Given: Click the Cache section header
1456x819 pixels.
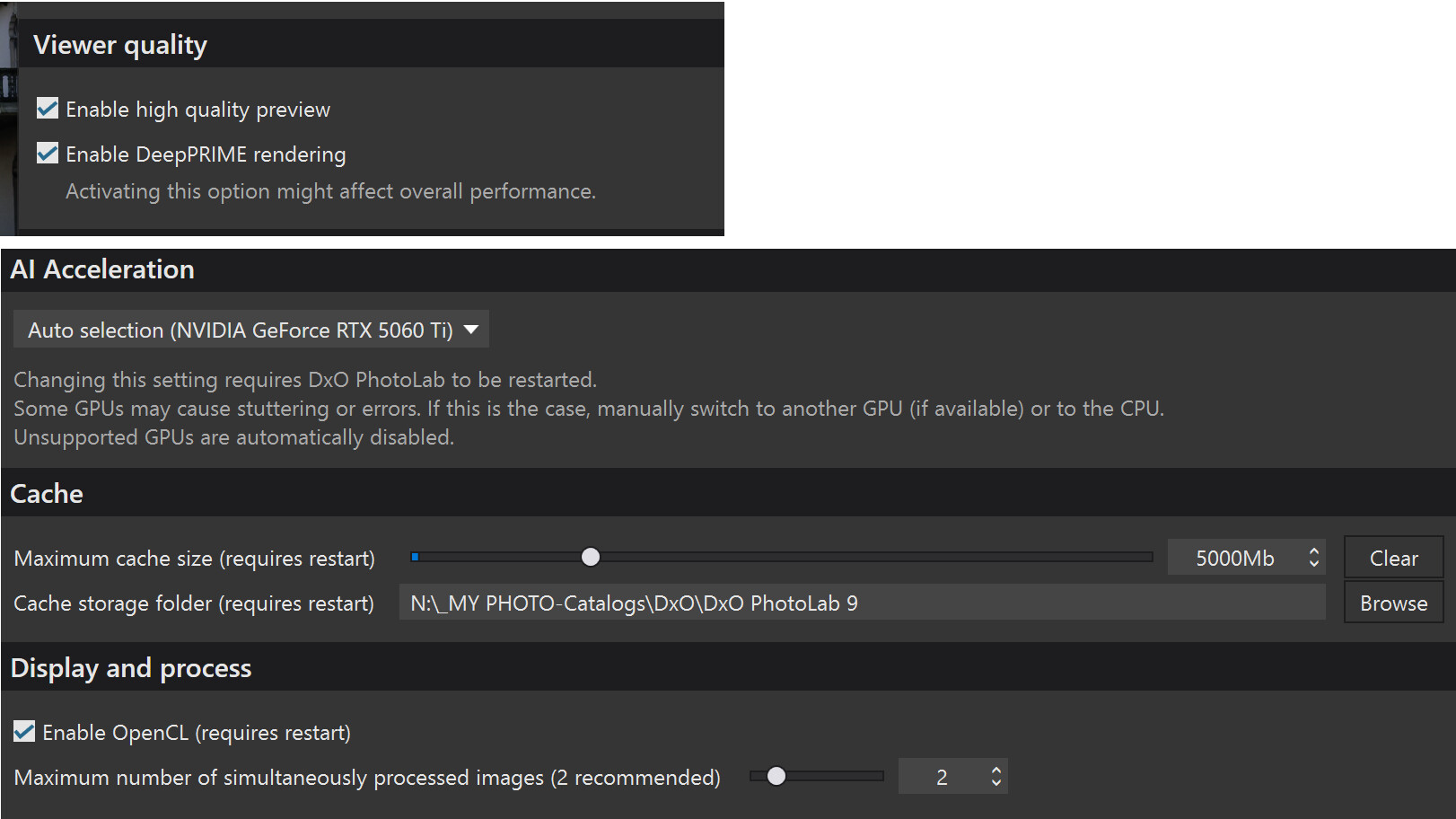Looking at the screenshot, I should (47, 494).
